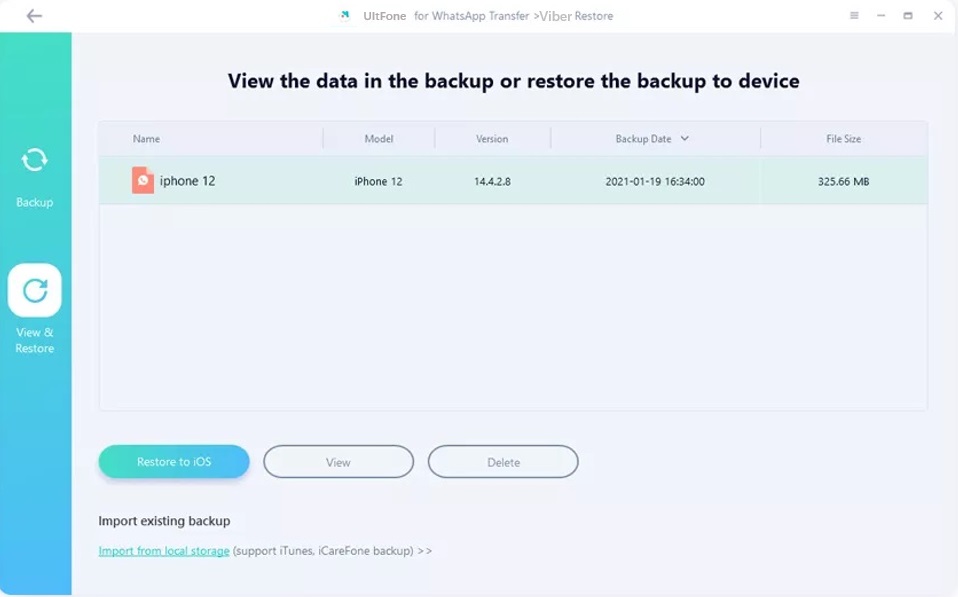The image size is (958, 597).
Task: Click version 14.4.2.8 cell
Action: tap(492, 181)
